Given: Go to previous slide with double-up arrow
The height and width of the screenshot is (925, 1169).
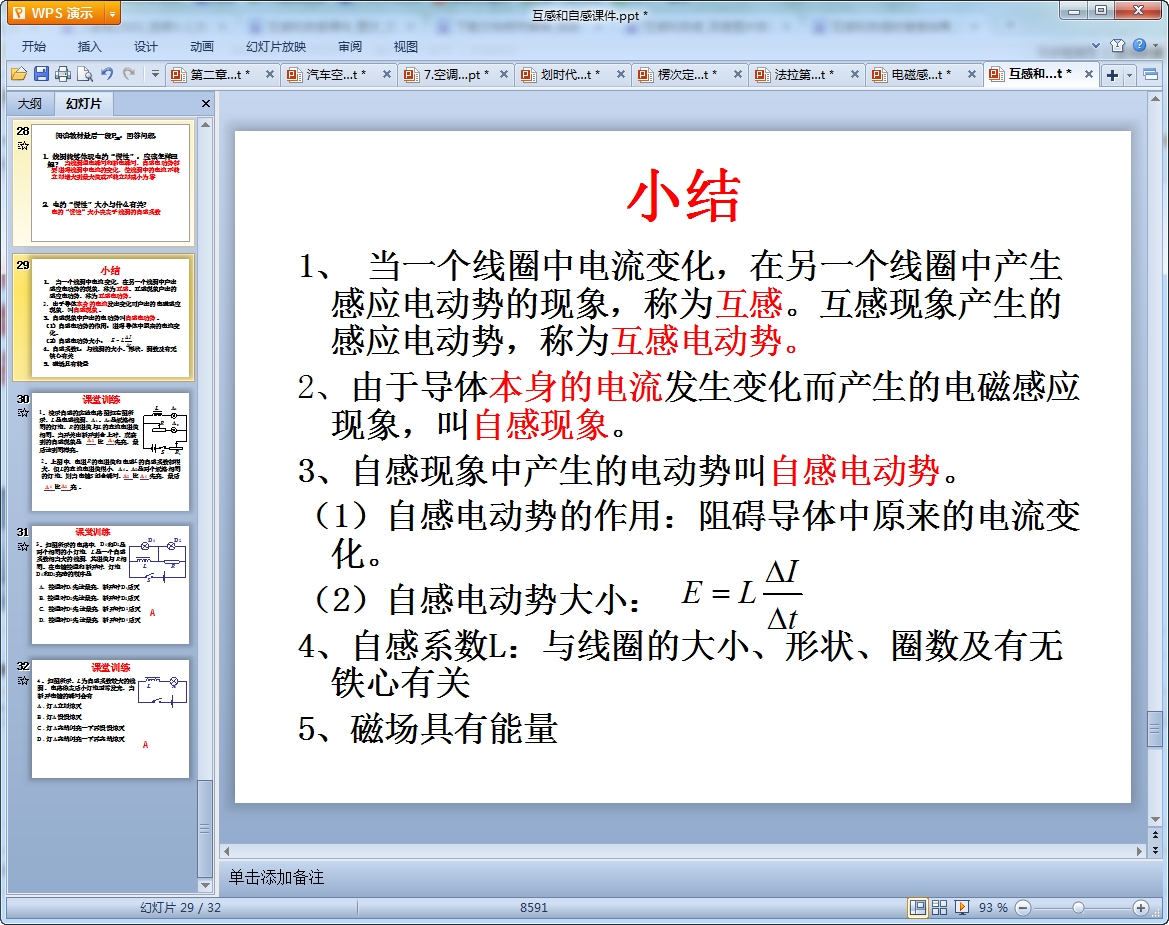Looking at the screenshot, I should pos(1155,835).
